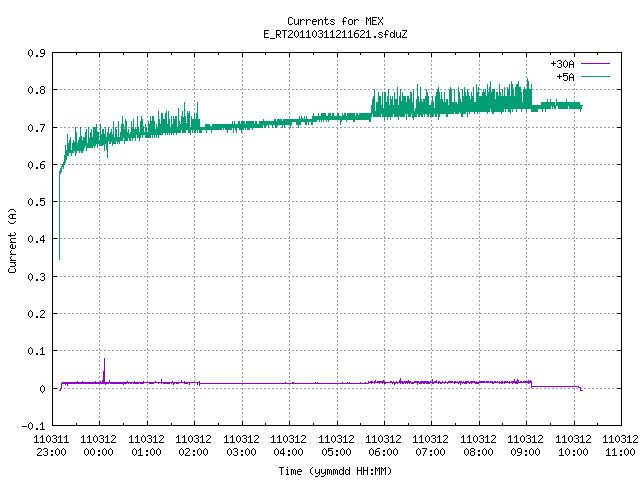Click the purple +30A legend line sample
Viewport: 640px width, 480px height.
(x=595, y=64)
